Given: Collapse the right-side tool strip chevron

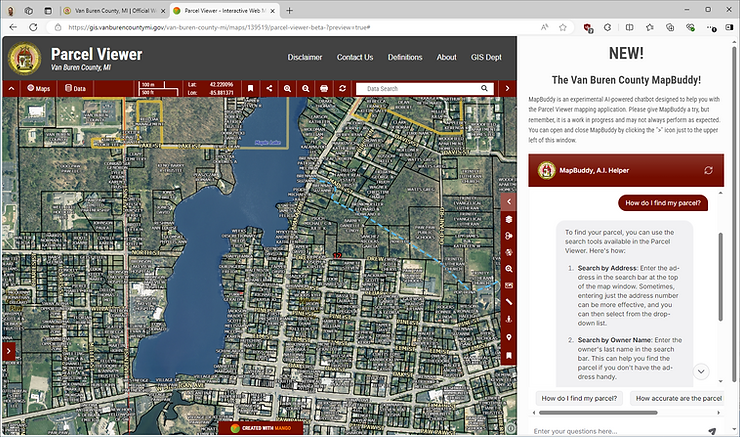Looking at the screenshot, I should (x=509, y=202).
